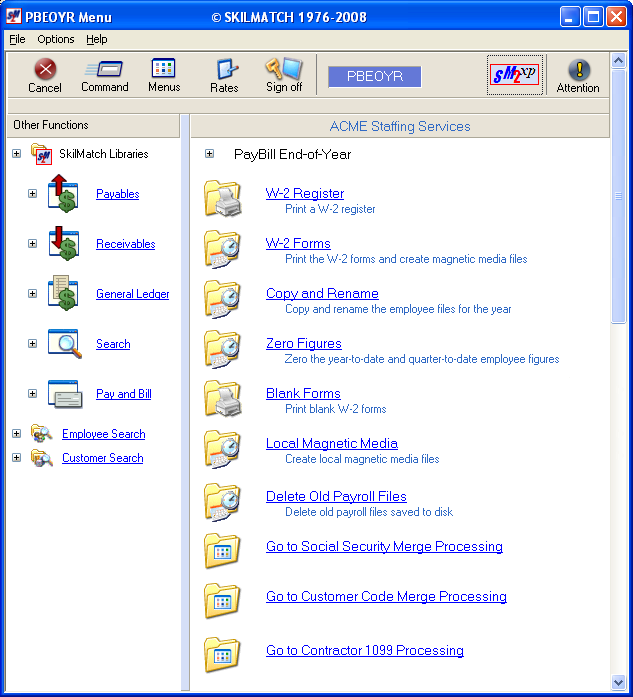633x697 pixels.
Task: Open the Copy and Rename link
Action: (322, 293)
